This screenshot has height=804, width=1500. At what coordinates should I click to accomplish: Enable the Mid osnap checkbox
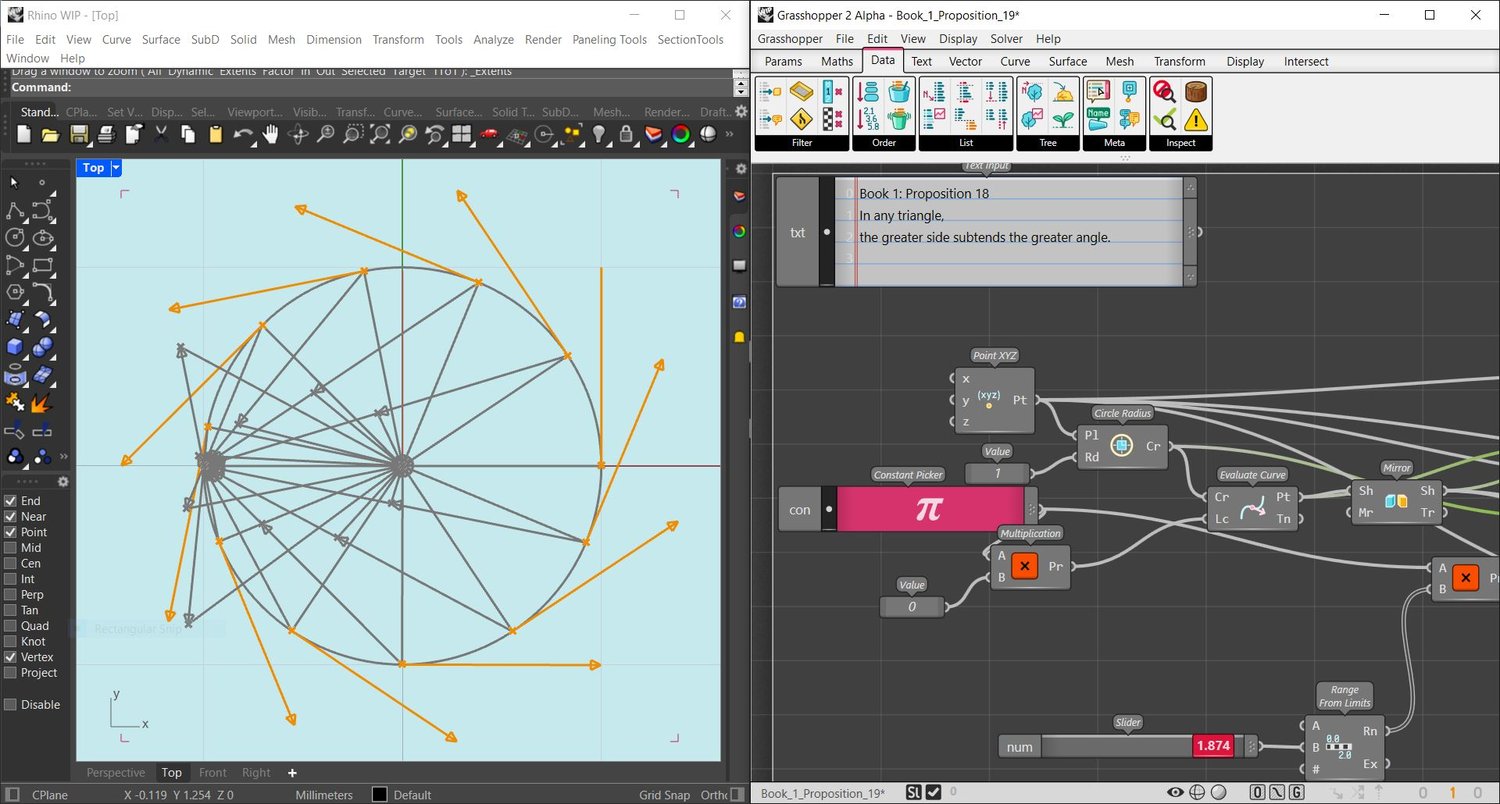10,548
